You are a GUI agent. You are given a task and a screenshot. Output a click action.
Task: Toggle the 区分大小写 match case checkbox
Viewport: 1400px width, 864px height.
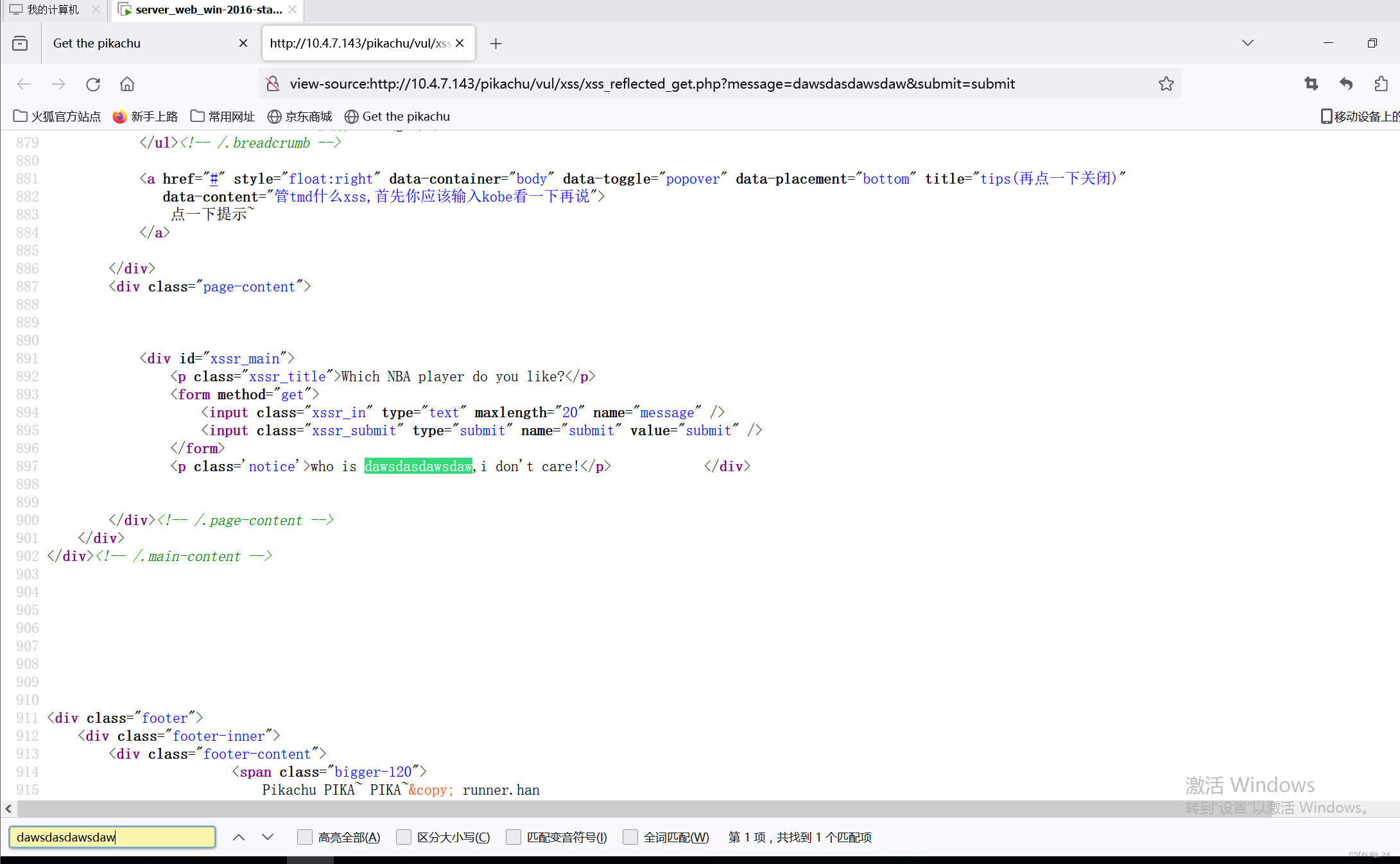point(404,837)
